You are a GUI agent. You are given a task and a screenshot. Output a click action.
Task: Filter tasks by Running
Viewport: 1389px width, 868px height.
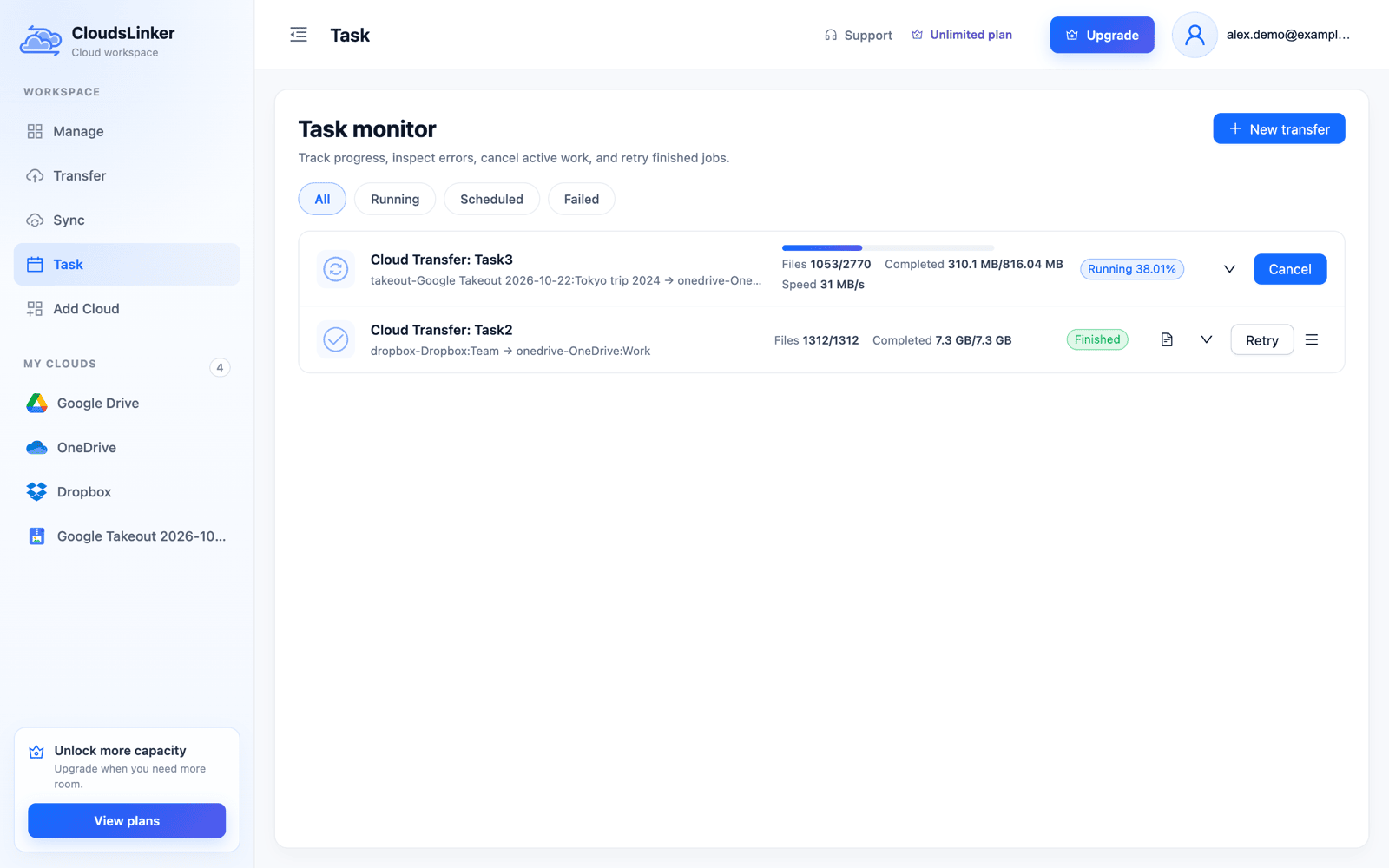[x=395, y=199]
